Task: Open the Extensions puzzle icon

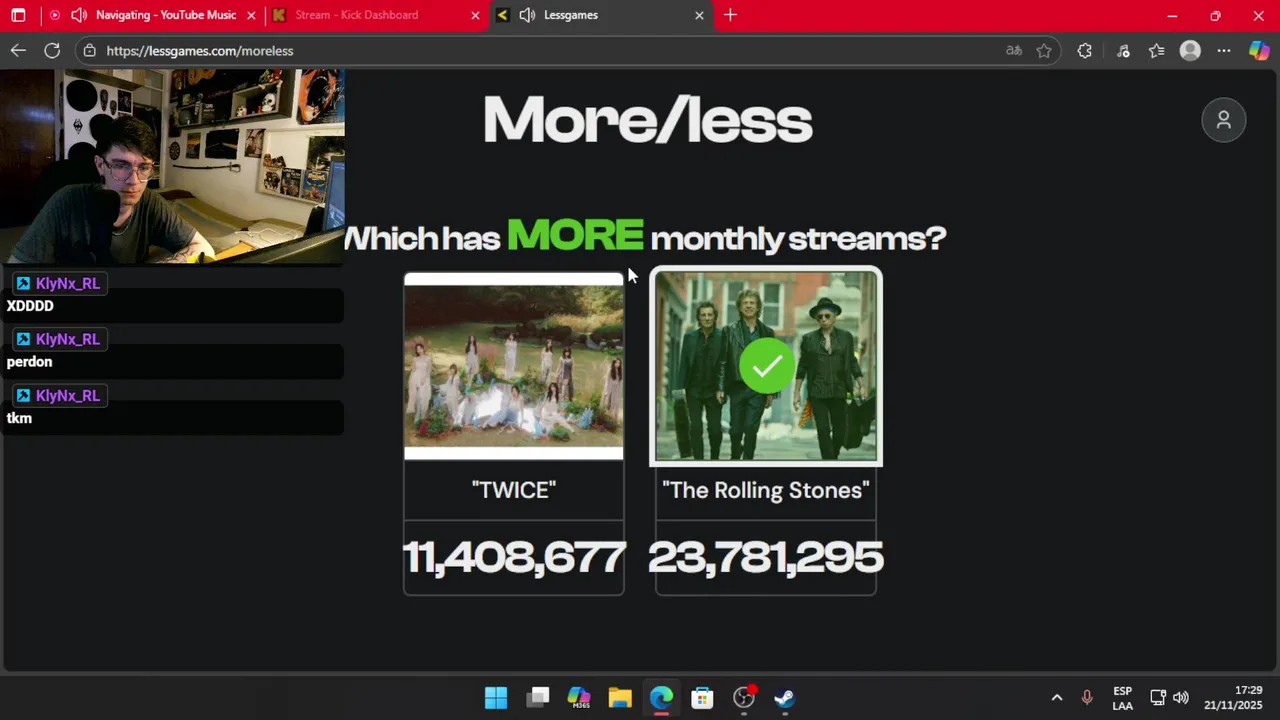Action: (1085, 50)
